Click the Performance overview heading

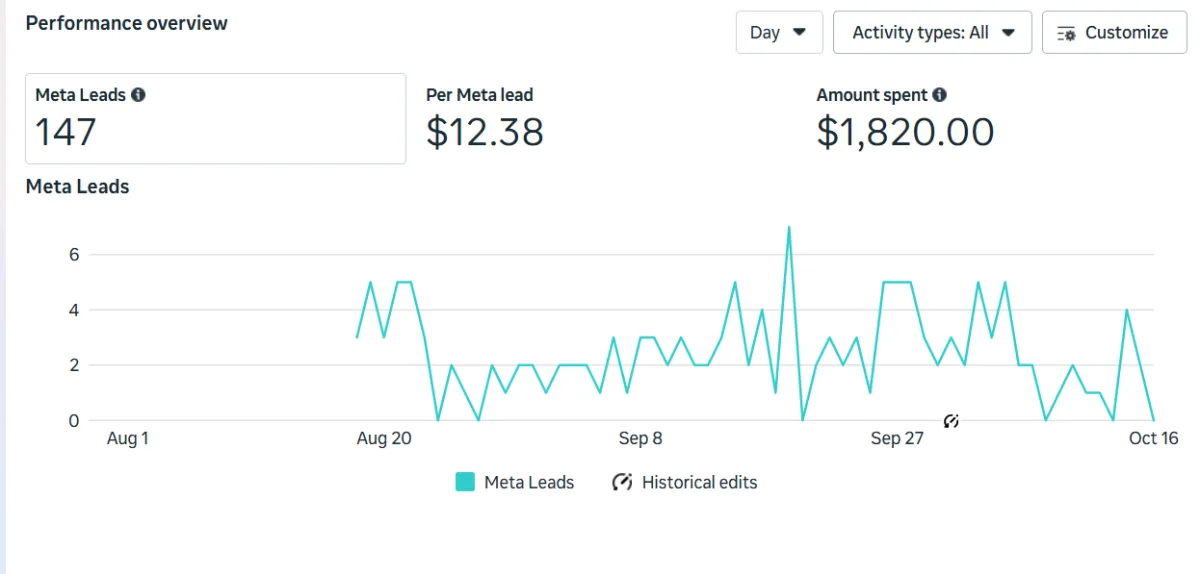tap(127, 23)
